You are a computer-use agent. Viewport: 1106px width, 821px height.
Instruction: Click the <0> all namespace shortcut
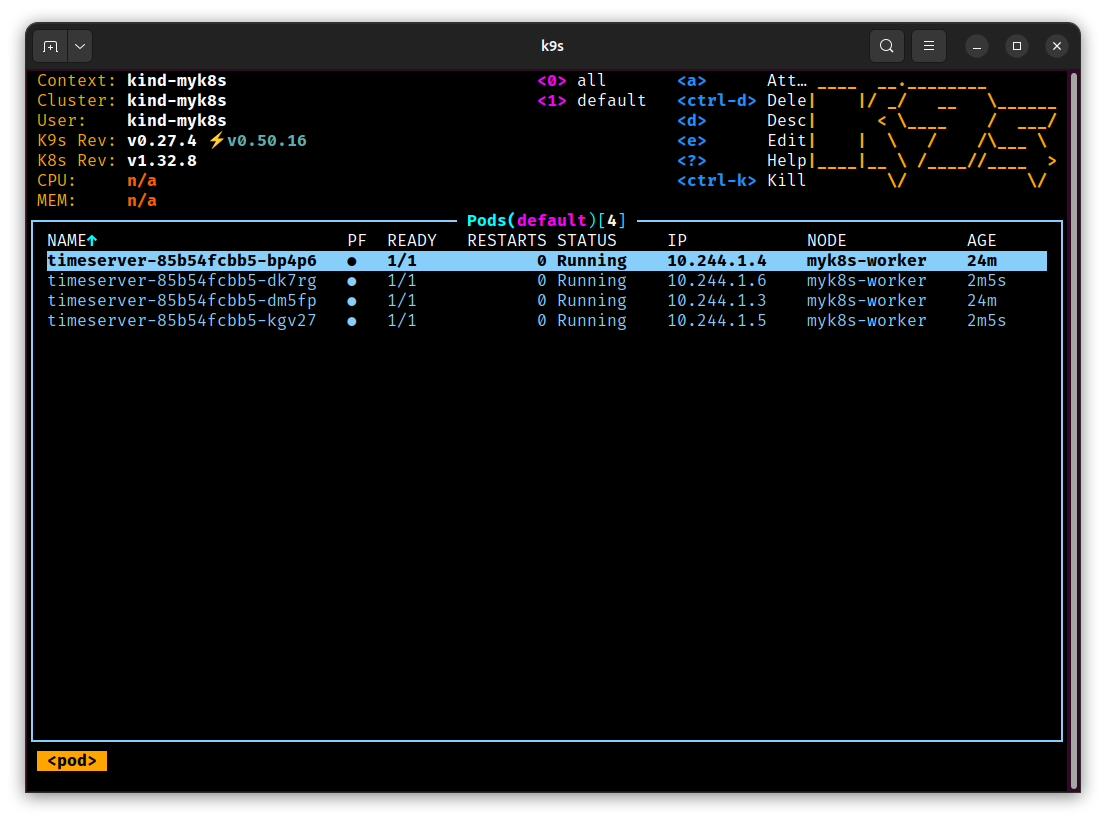[571, 80]
